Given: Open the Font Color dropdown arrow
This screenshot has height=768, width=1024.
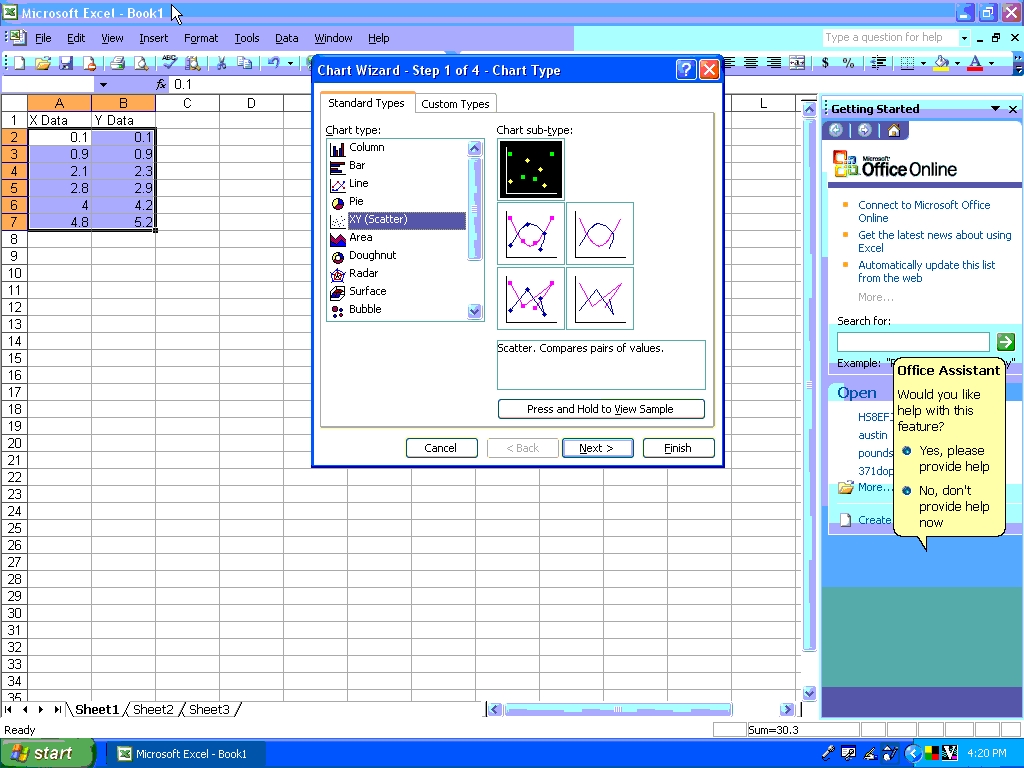Looking at the screenshot, I should tap(991, 63).
